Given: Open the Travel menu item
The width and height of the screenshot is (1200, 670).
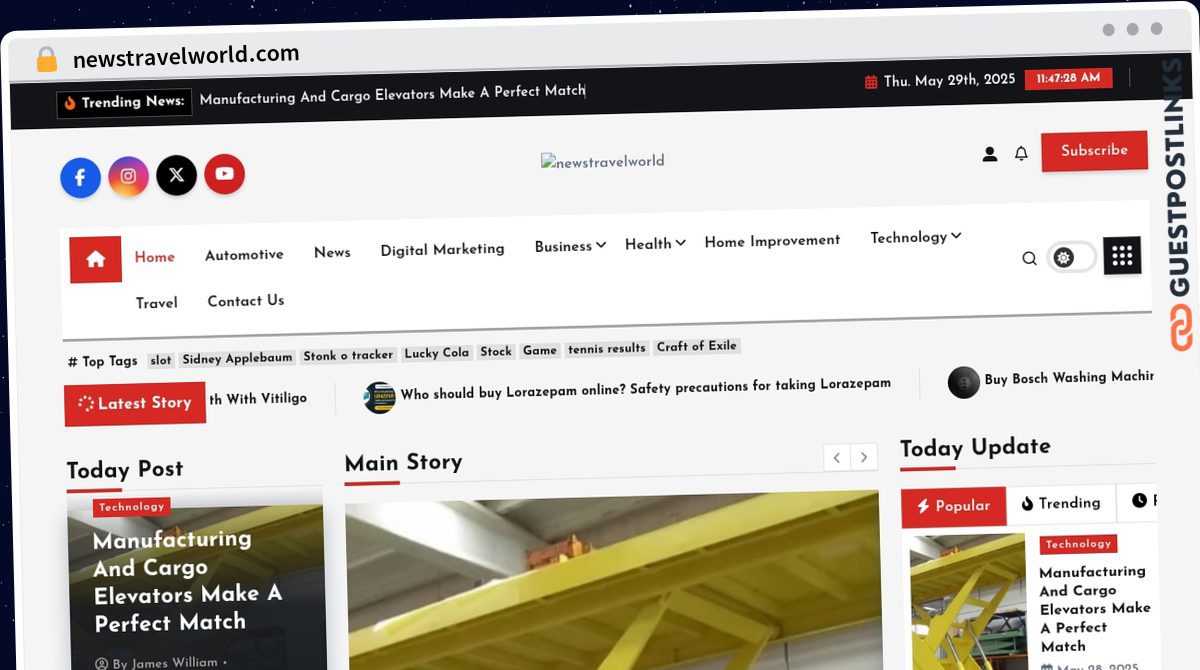Looking at the screenshot, I should 157,303.
